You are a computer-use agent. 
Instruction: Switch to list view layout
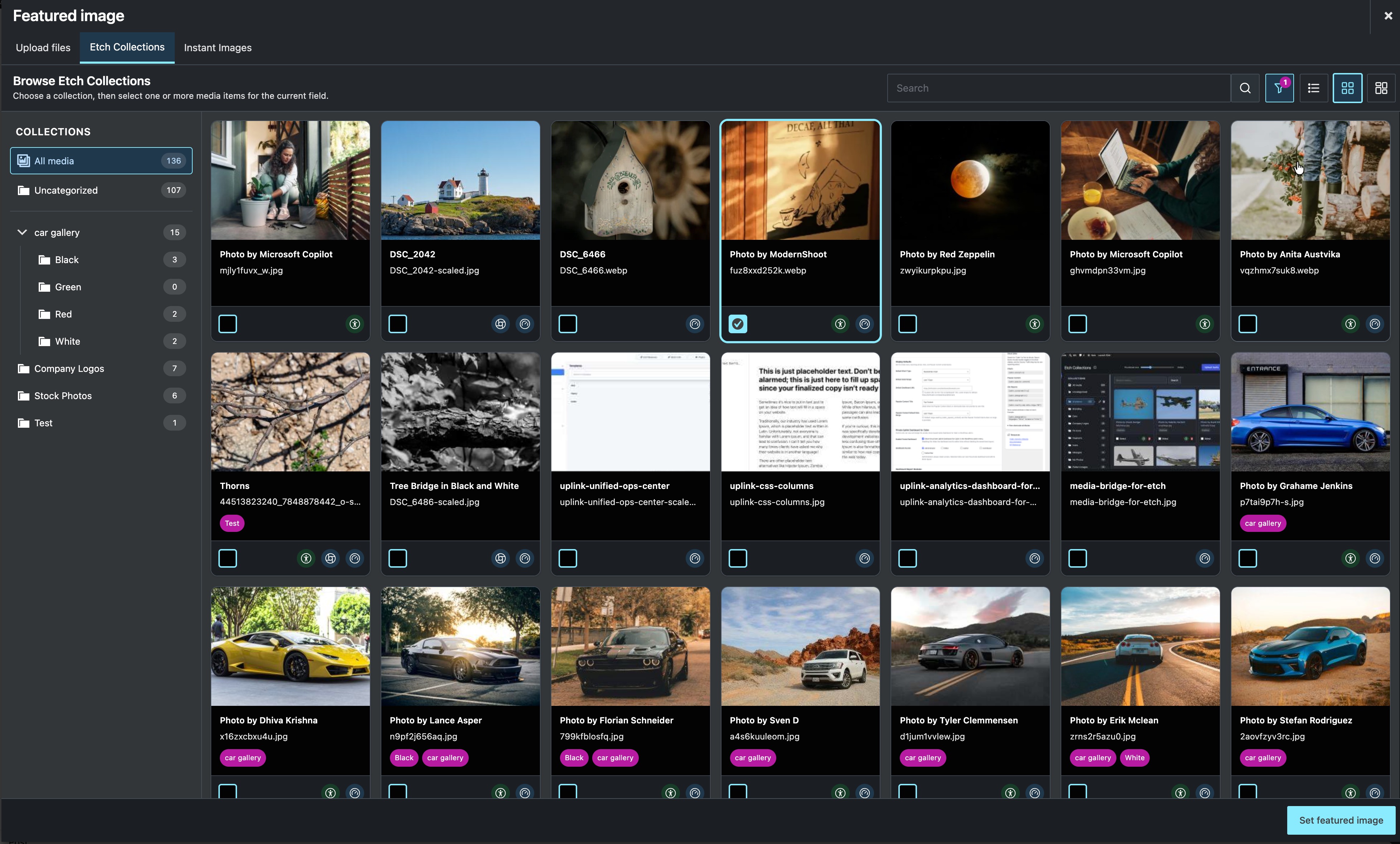pyautogui.click(x=1313, y=88)
